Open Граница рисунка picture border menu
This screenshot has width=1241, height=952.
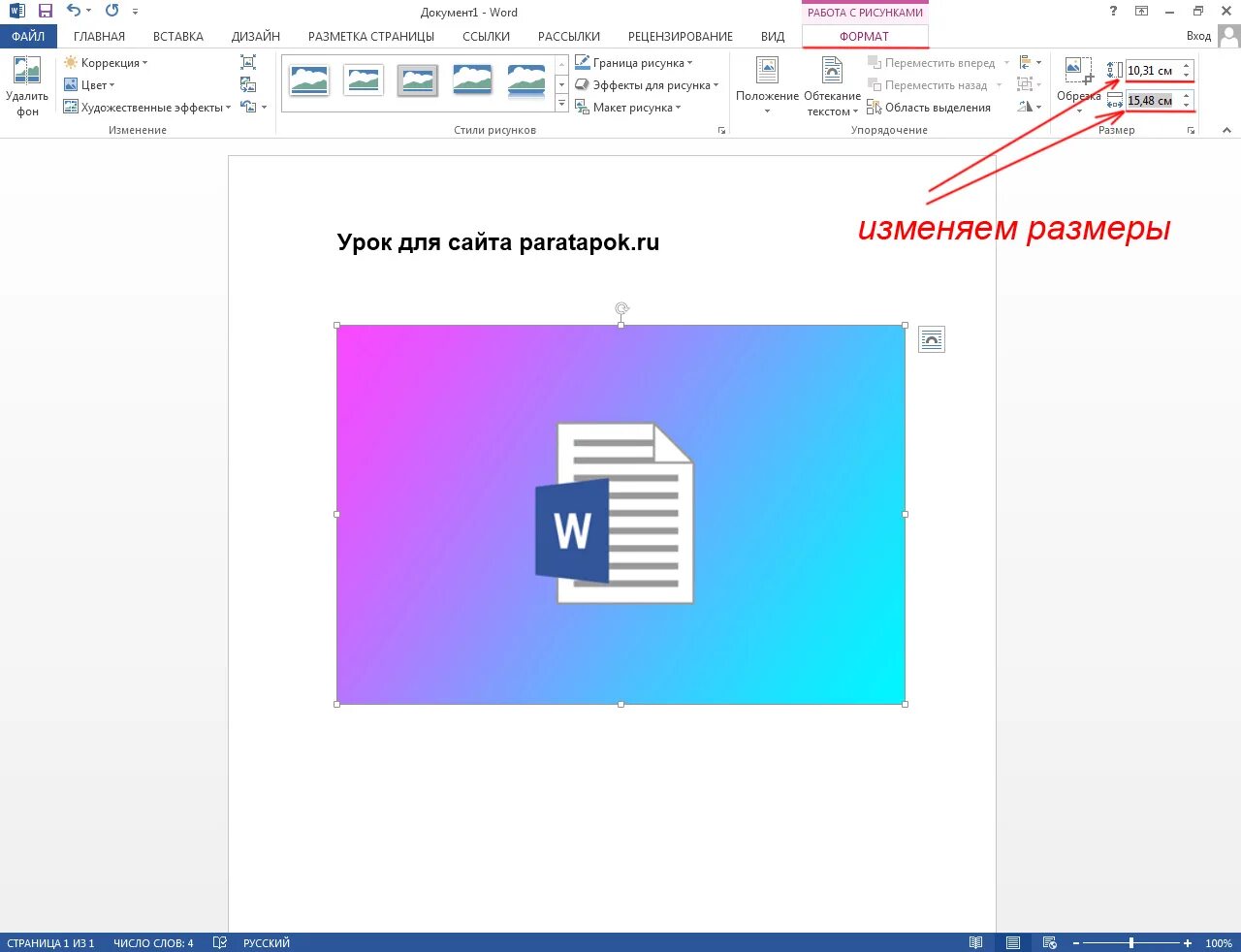634,63
